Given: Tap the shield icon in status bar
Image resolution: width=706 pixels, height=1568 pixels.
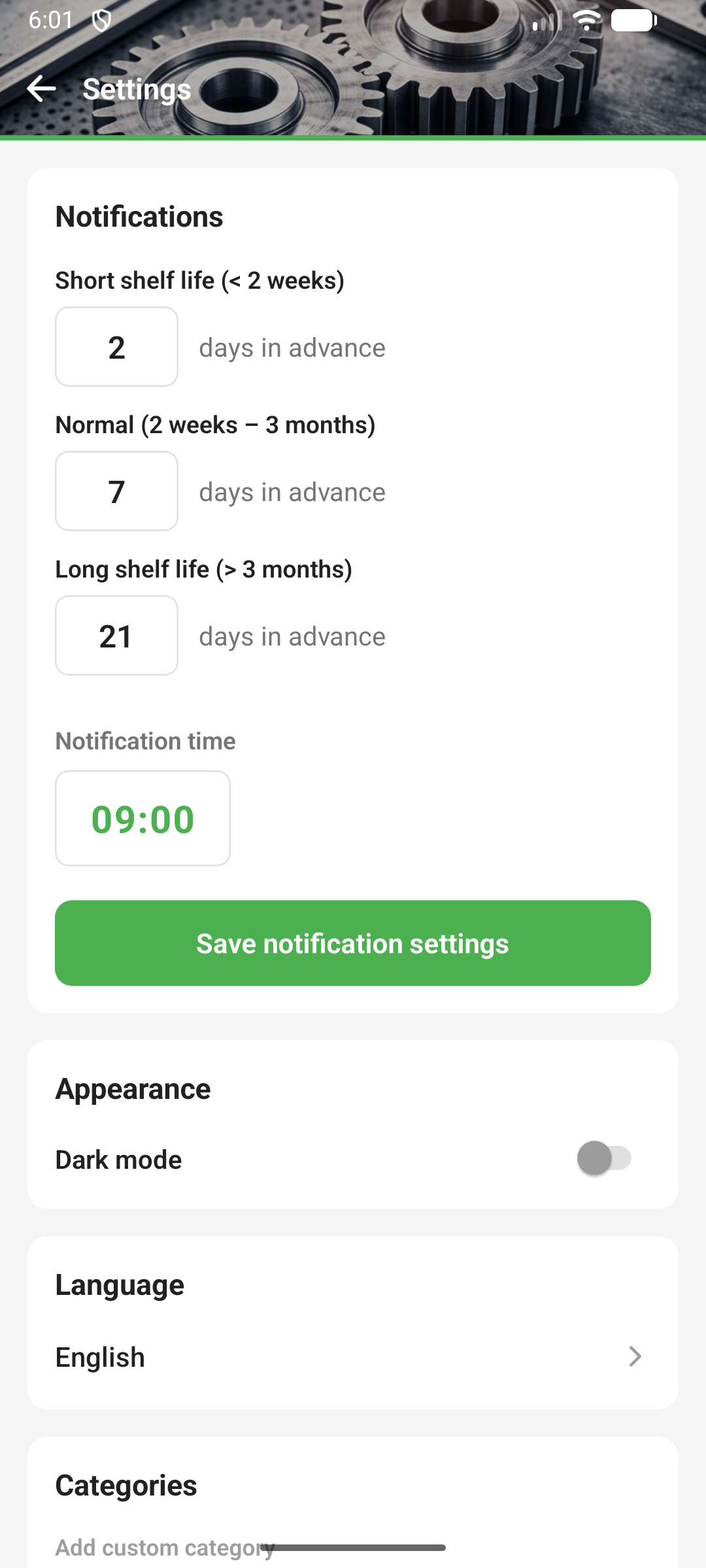Looking at the screenshot, I should 101,21.
